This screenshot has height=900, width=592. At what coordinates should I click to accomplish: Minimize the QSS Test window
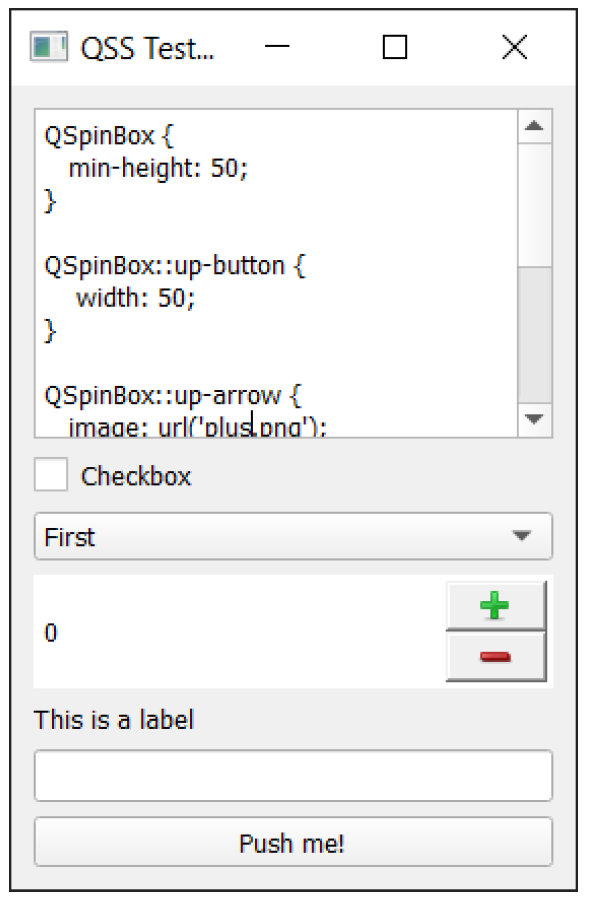tap(277, 46)
